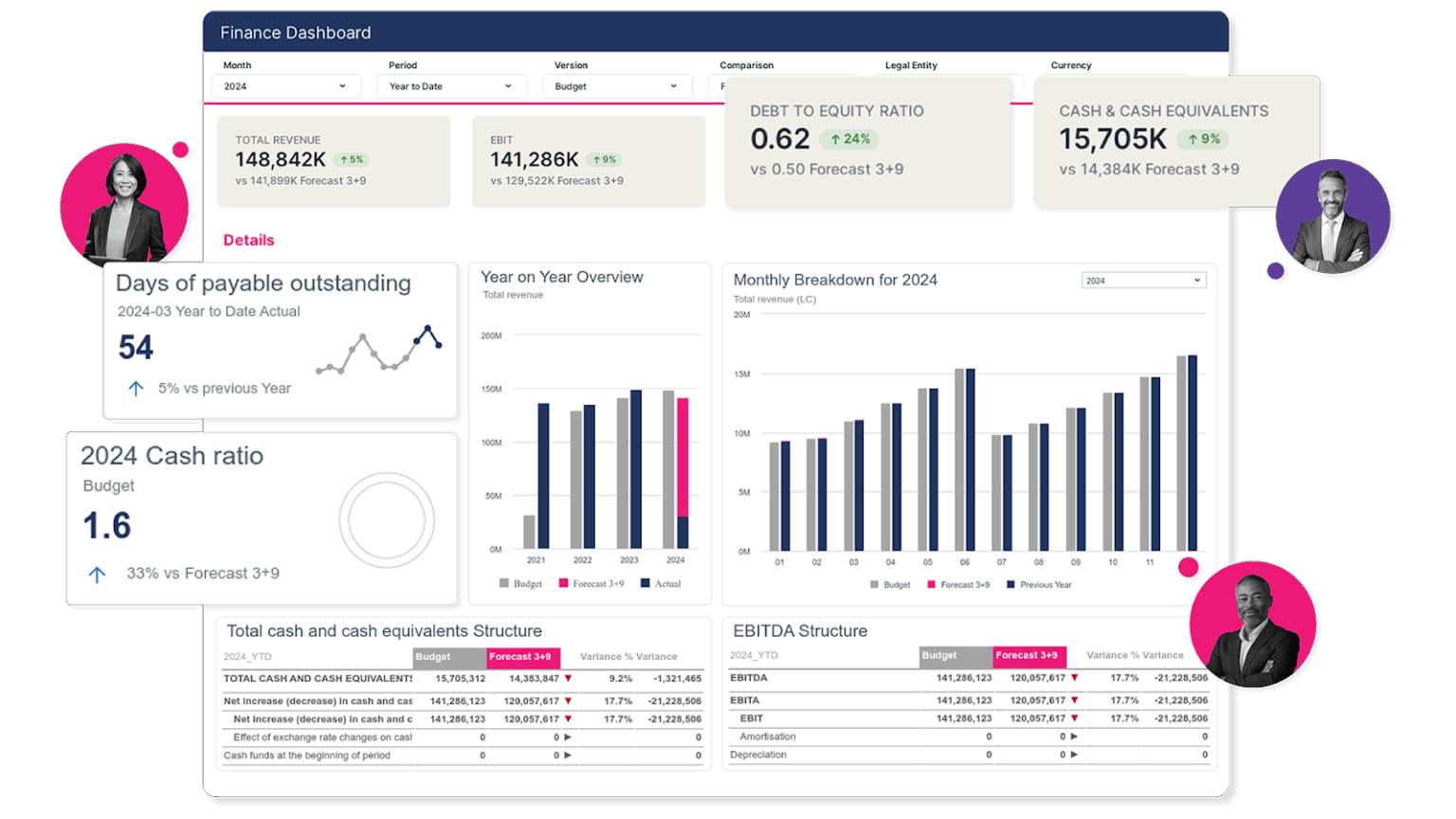Select the ↑24% indicator on Debt to Equity Ratio

(850, 138)
